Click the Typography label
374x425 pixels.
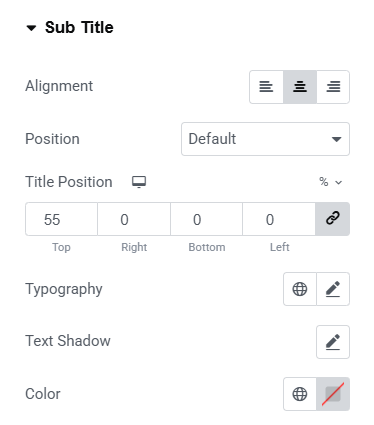(x=64, y=289)
